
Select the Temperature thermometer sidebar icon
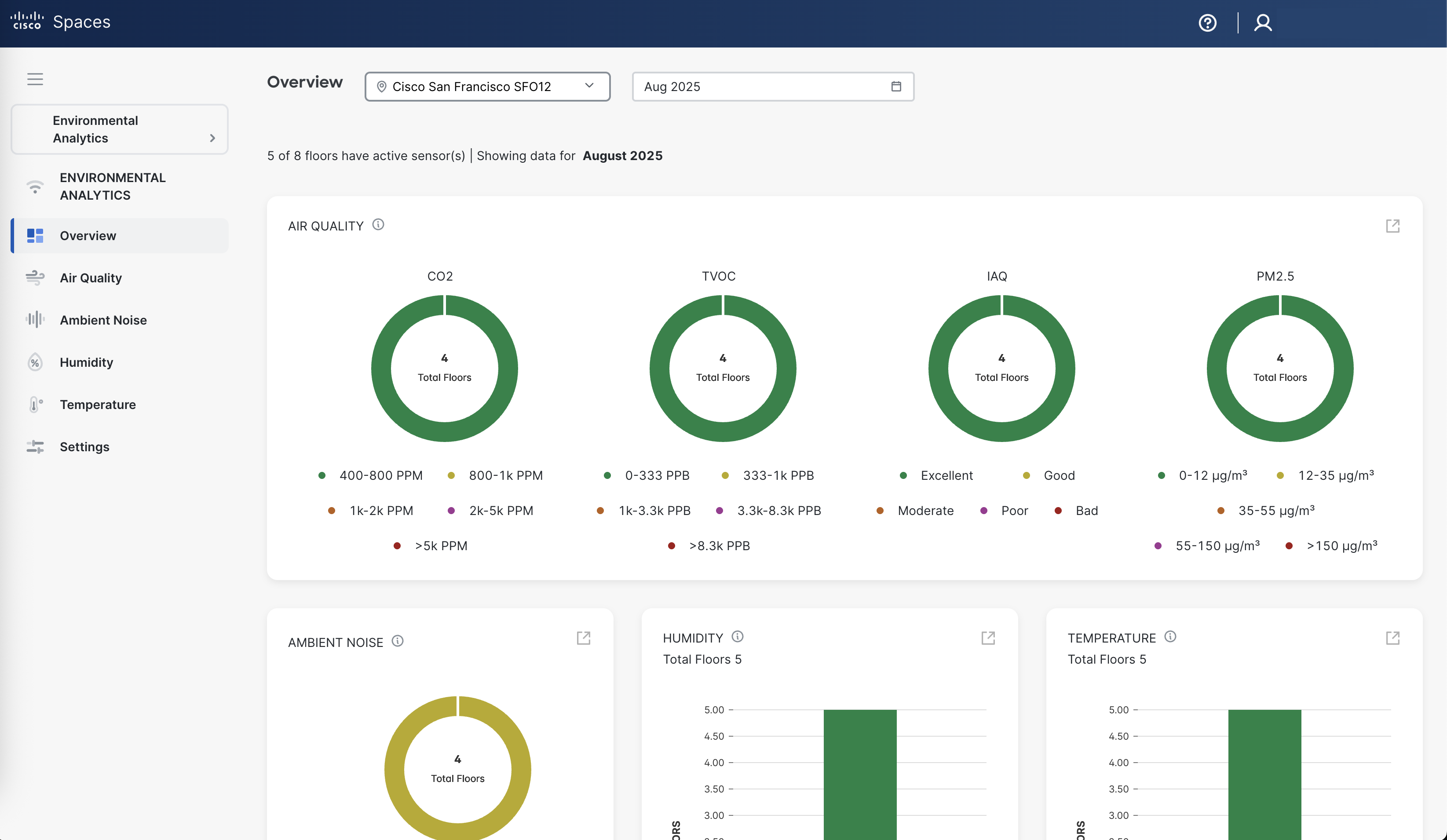(35, 404)
